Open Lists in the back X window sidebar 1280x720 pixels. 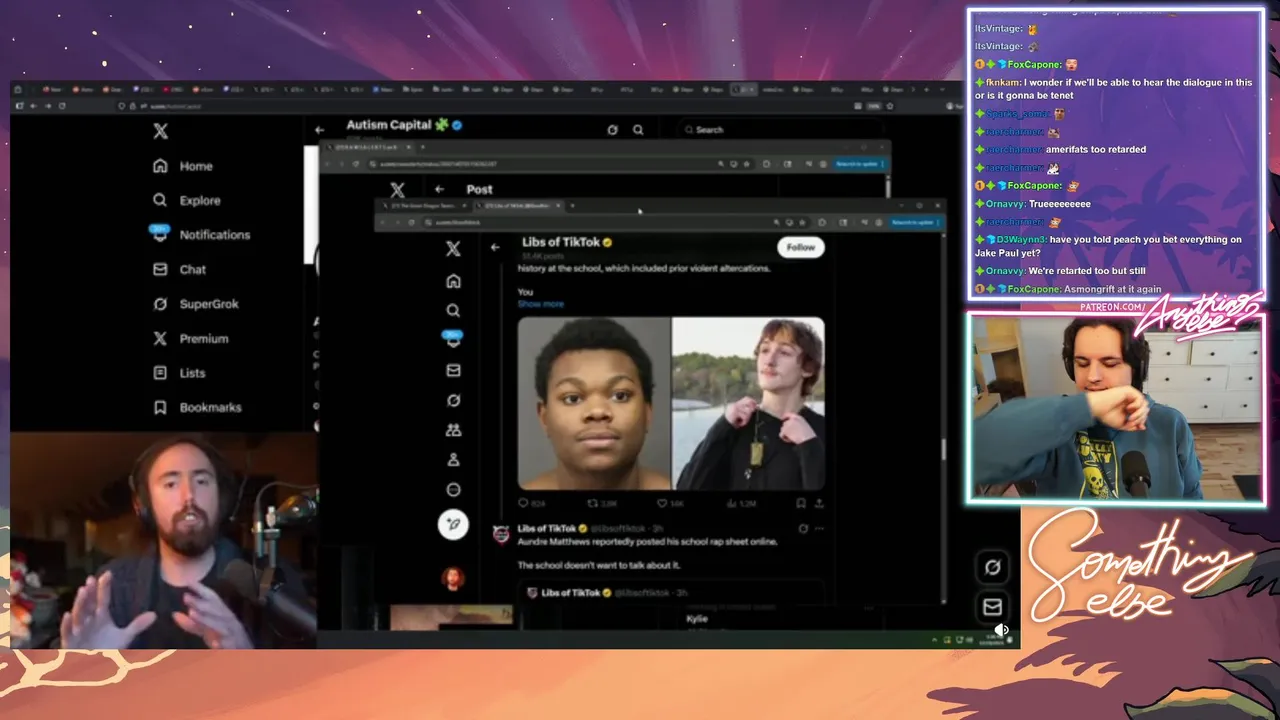179,373
